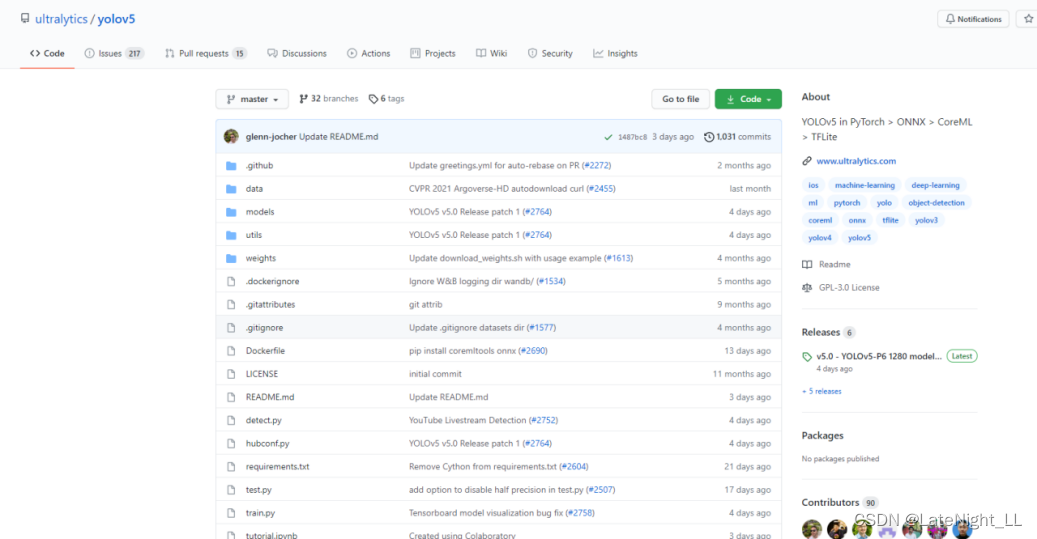Open the 'initial commit' message link

(435, 374)
